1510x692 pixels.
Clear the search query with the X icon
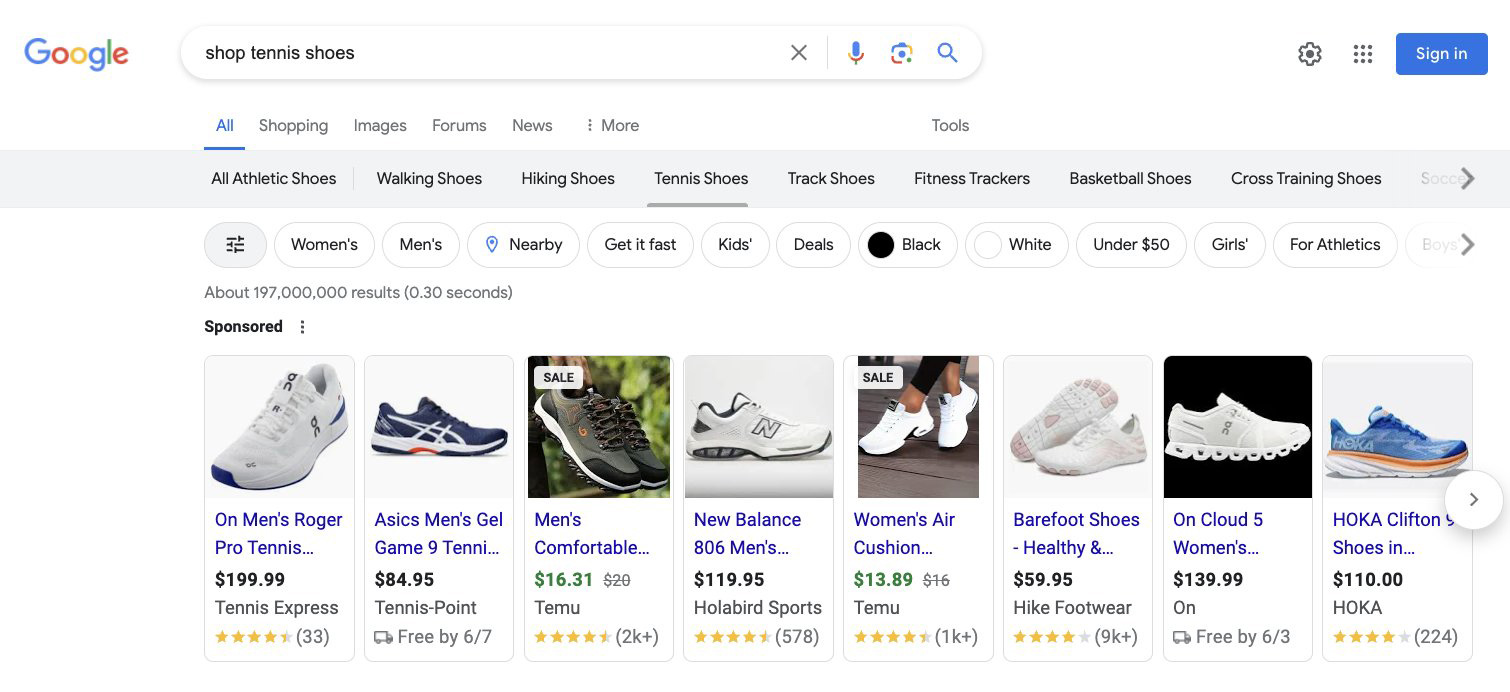pyautogui.click(x=798, y=52)
